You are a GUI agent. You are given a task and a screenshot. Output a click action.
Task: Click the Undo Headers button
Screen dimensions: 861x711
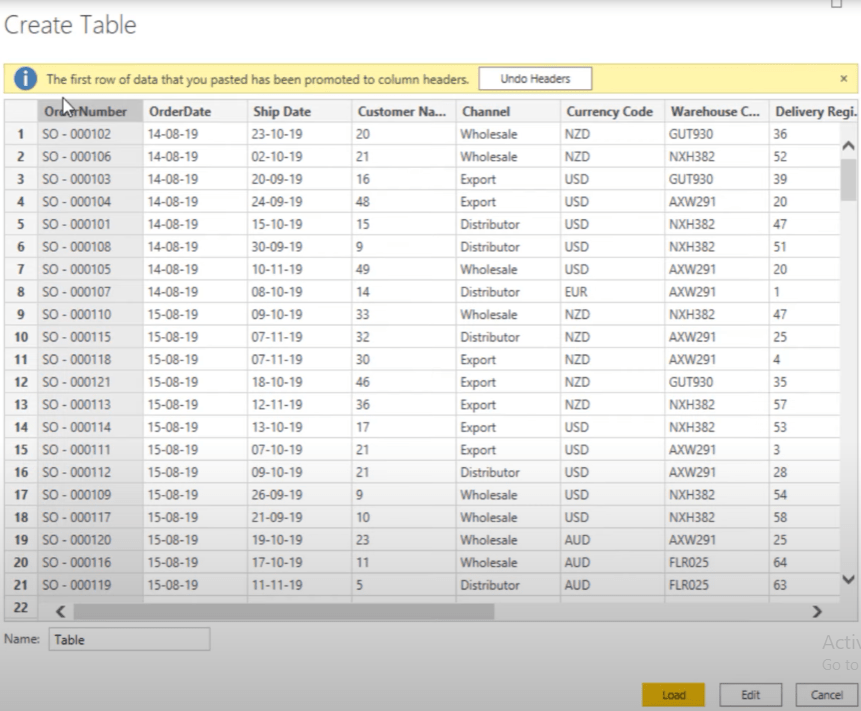(535, 79)
